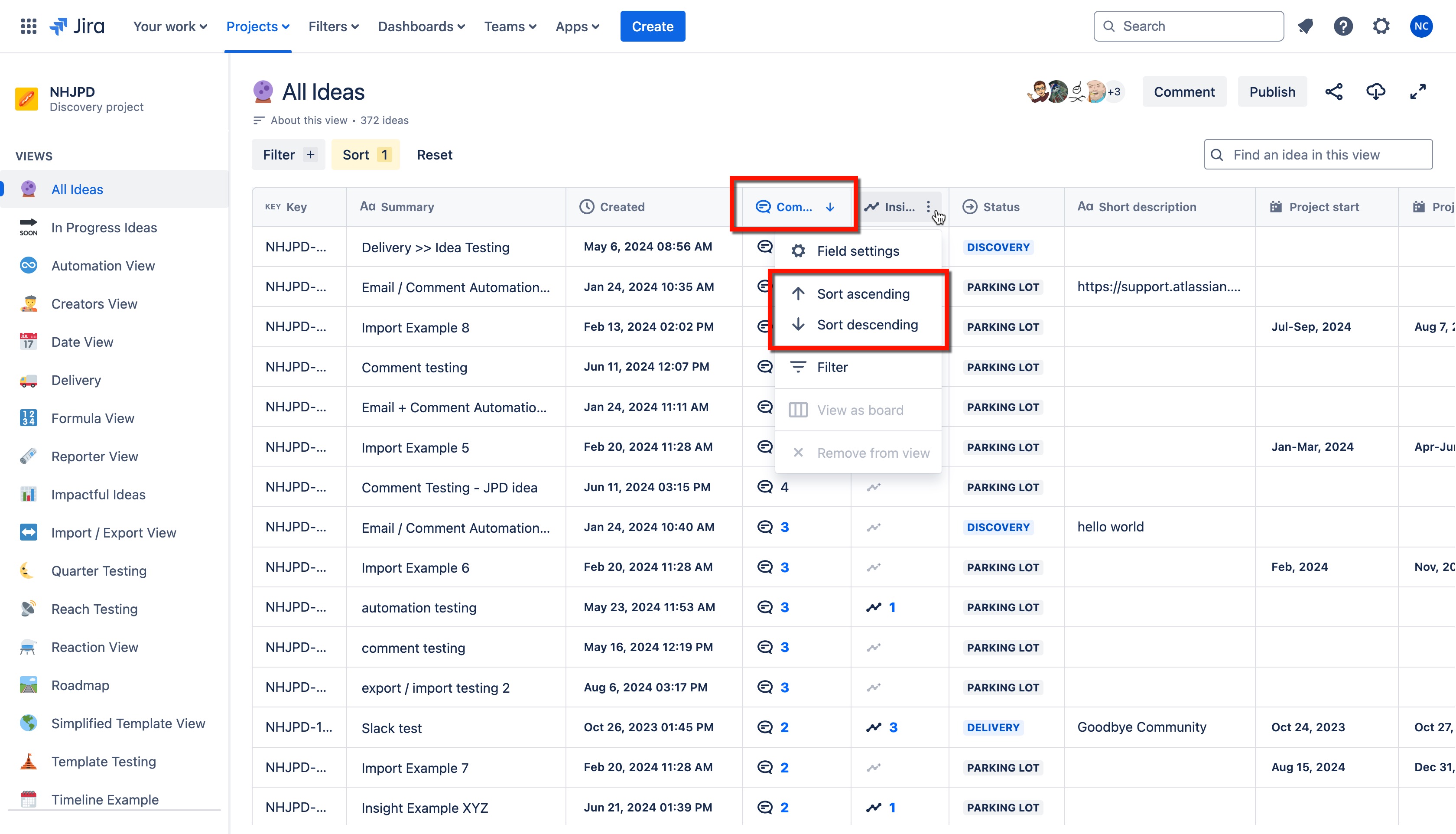Open the Teams menu
This screenshot has width=1456, height=834.
point(509,26)
